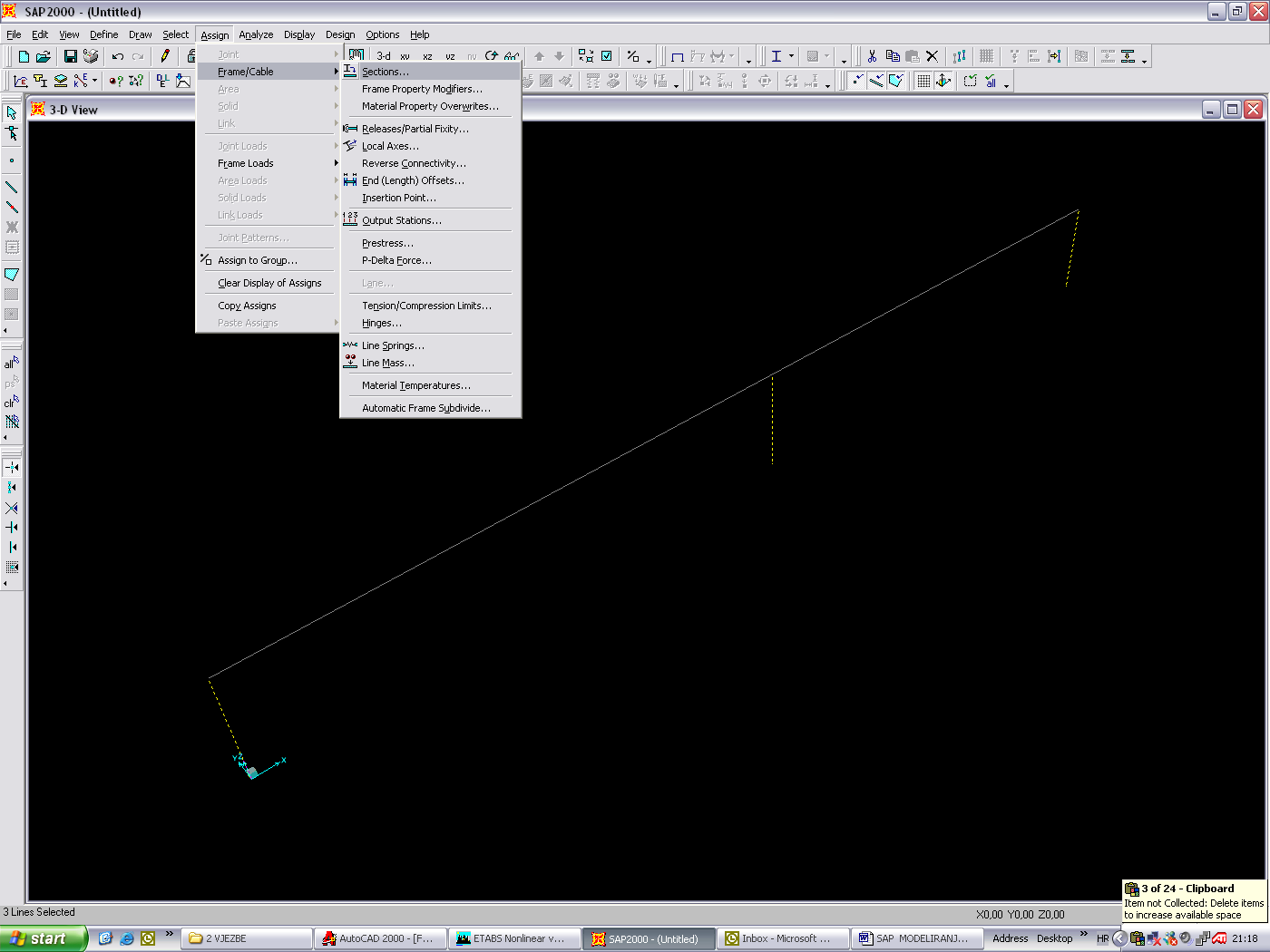This screenshot has height=952, width=1270.
Task: Toggle snap to fine grid
Action: (12, 567)
